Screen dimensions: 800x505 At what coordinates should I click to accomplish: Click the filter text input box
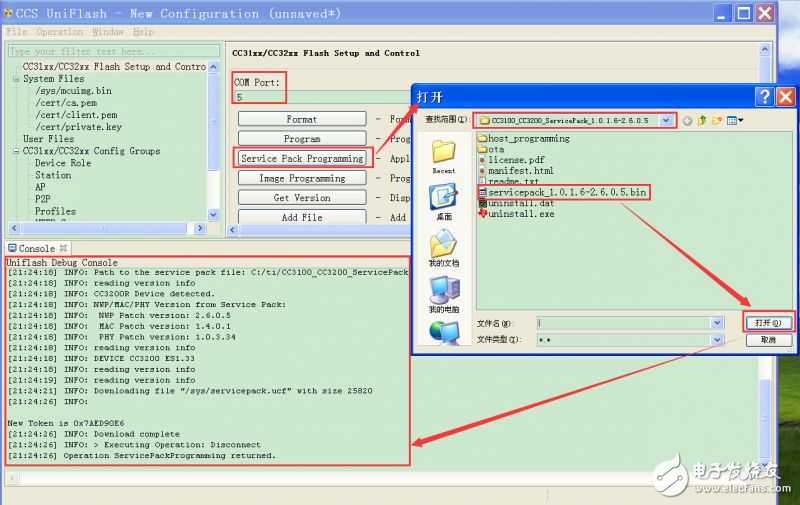click(114, 51)
